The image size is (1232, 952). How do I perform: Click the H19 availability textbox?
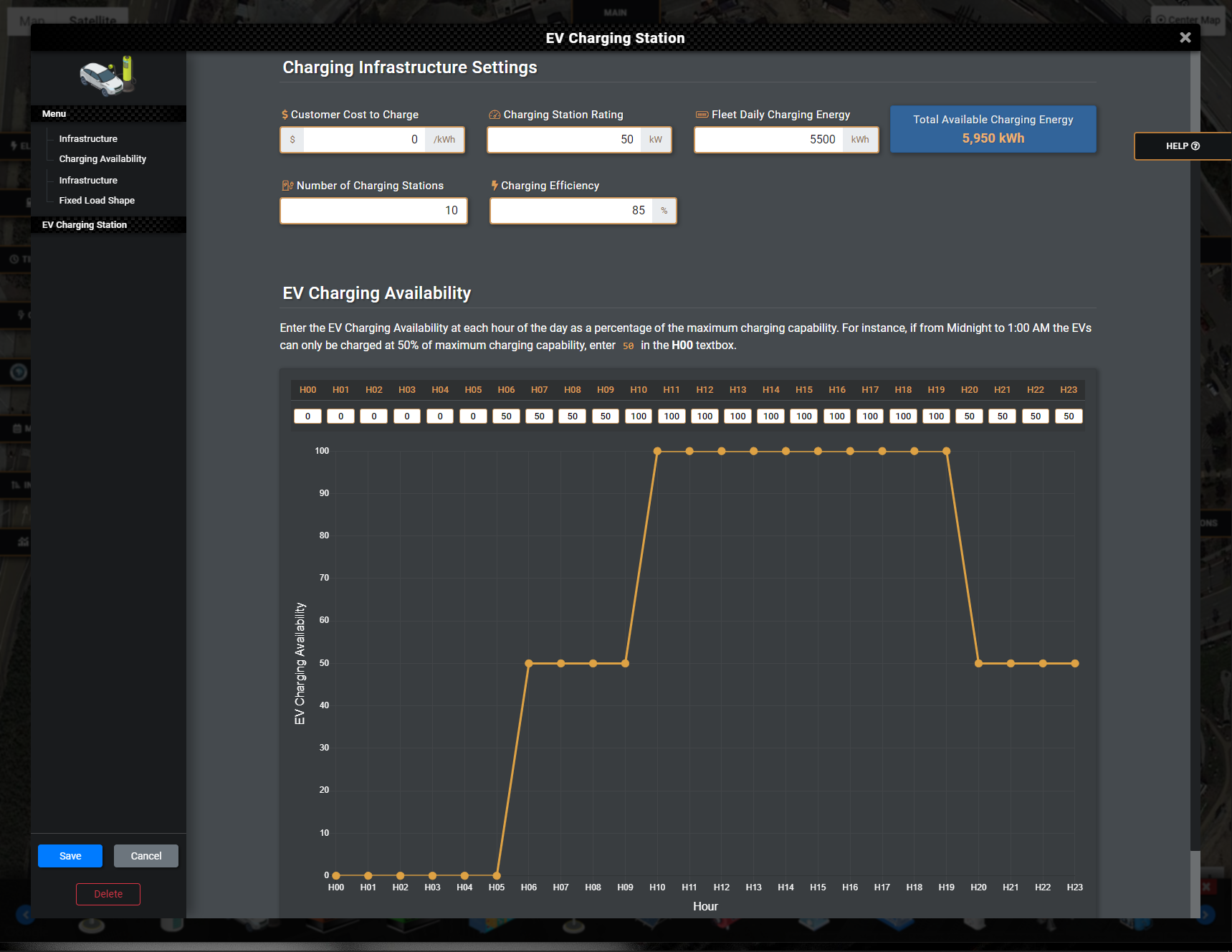(x=936, y=416)
